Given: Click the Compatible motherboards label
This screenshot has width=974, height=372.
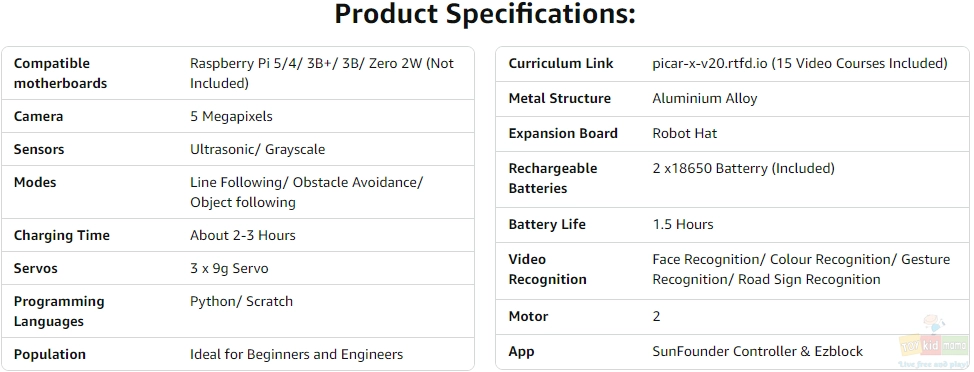Looking at the screenshot, I should pyautogui.click(x=60, y=73).
